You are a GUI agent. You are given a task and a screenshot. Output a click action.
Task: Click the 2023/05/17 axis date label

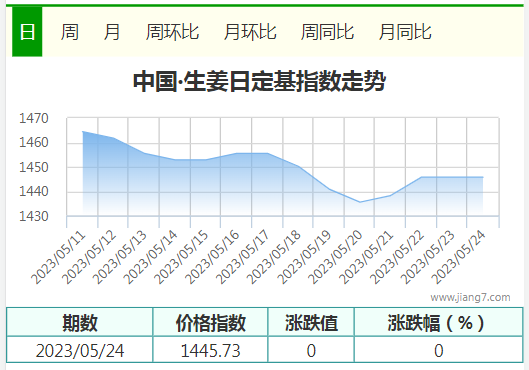(242, 257)
